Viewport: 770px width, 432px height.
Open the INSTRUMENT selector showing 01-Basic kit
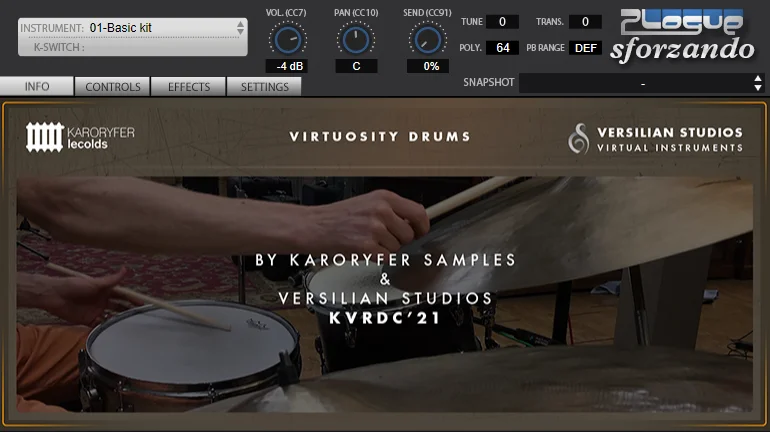[133, 28]
